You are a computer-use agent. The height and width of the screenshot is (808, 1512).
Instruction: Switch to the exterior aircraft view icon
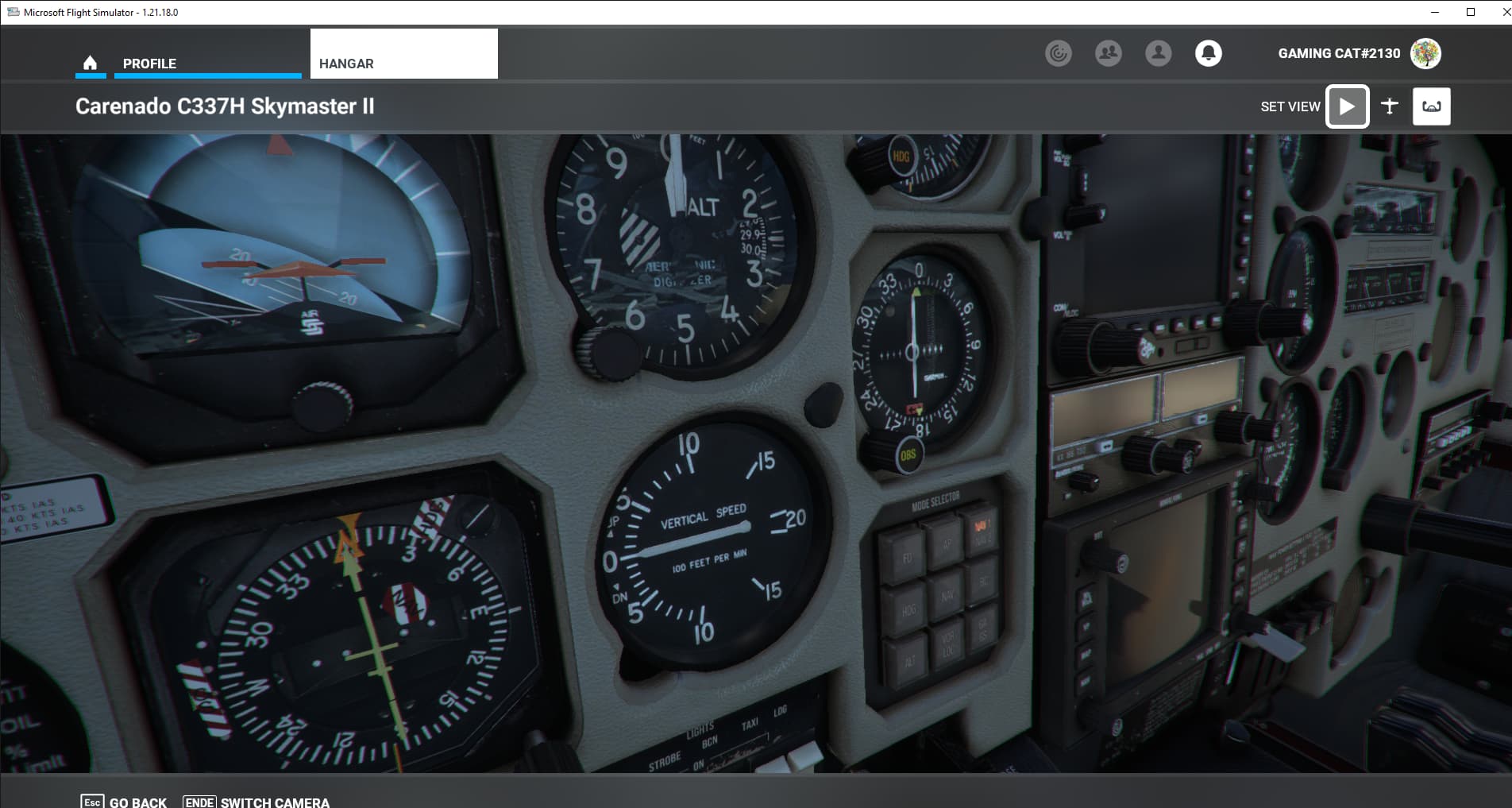point(1390,106)
